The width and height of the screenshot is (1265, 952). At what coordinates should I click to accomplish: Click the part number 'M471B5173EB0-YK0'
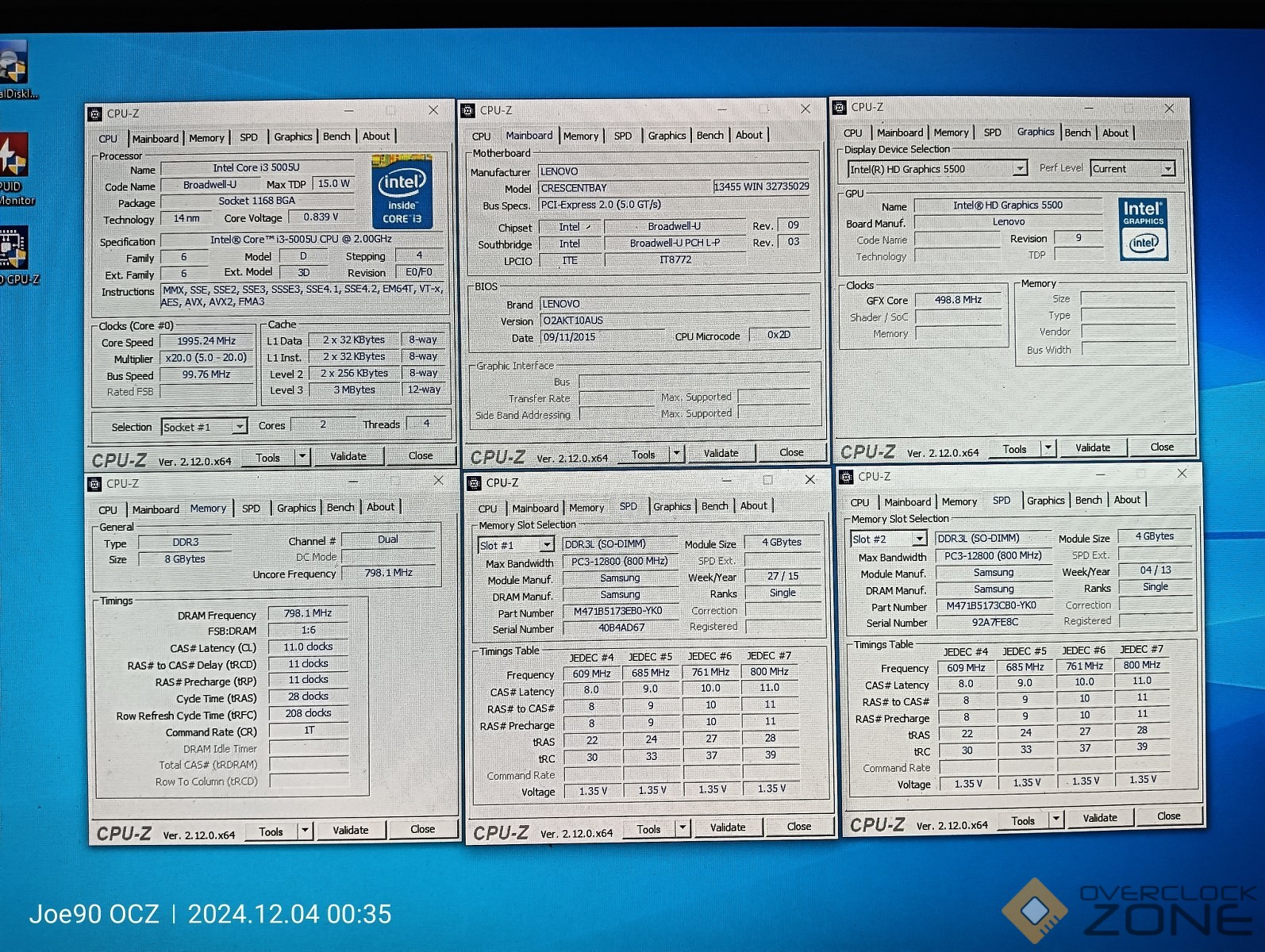point(619,612)
